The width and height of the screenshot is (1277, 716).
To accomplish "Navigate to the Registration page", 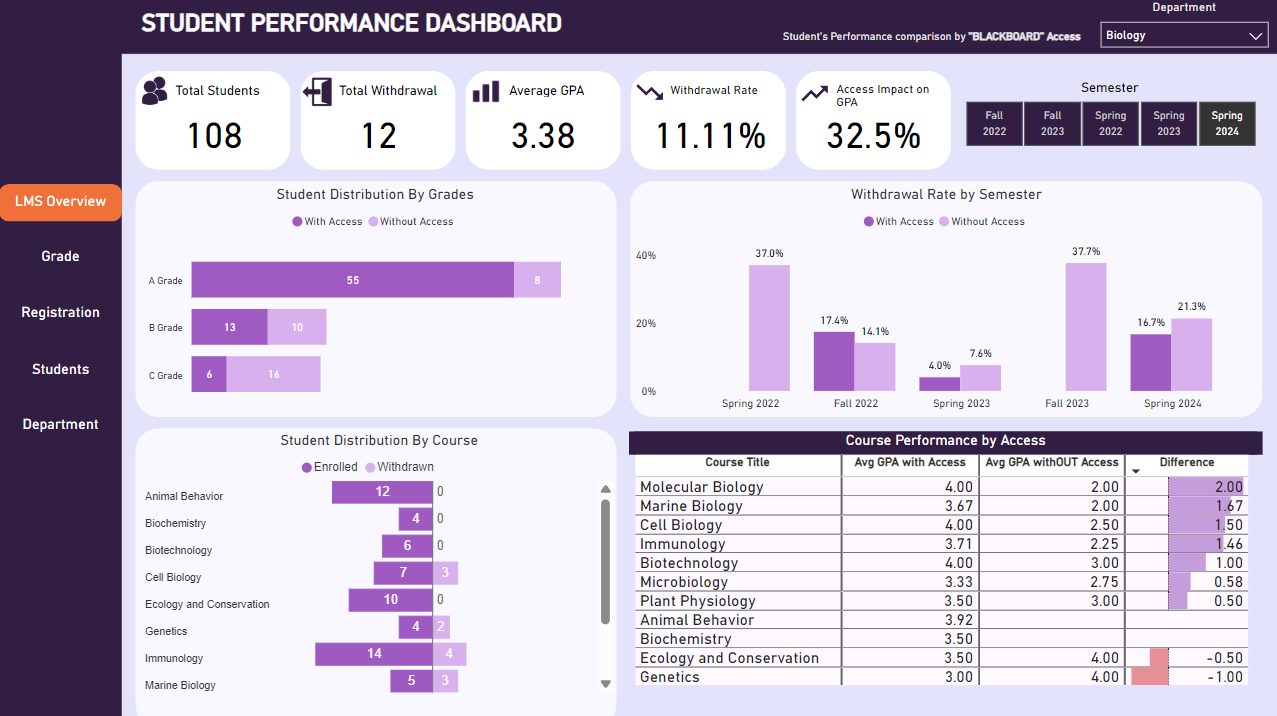I will pyautogui.click(x=60, y=312).
